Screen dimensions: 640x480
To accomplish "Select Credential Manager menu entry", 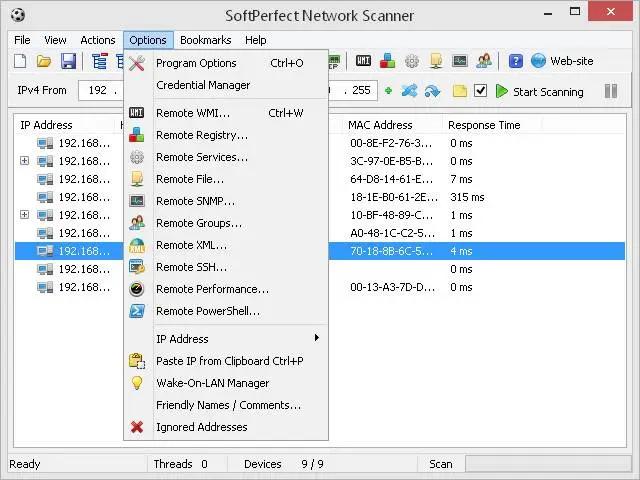I will [x=226, y=85].
